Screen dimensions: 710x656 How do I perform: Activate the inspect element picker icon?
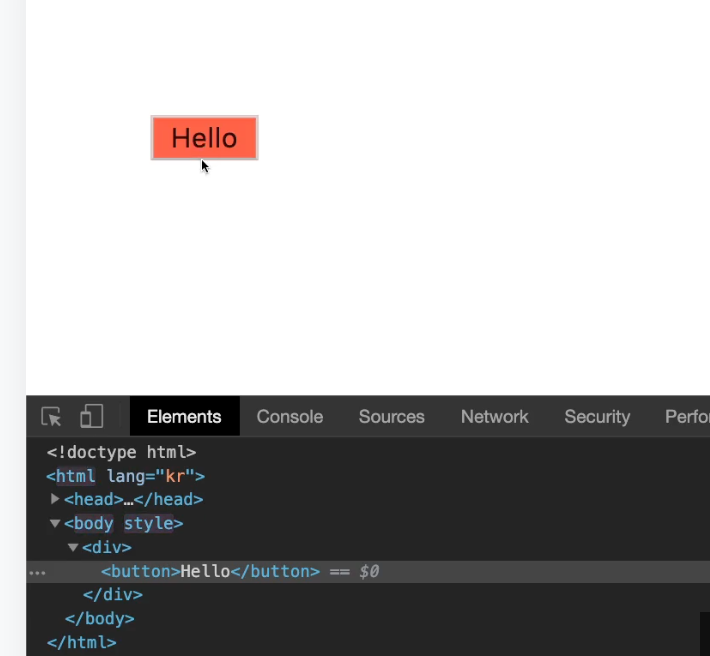tap(51, 417)
